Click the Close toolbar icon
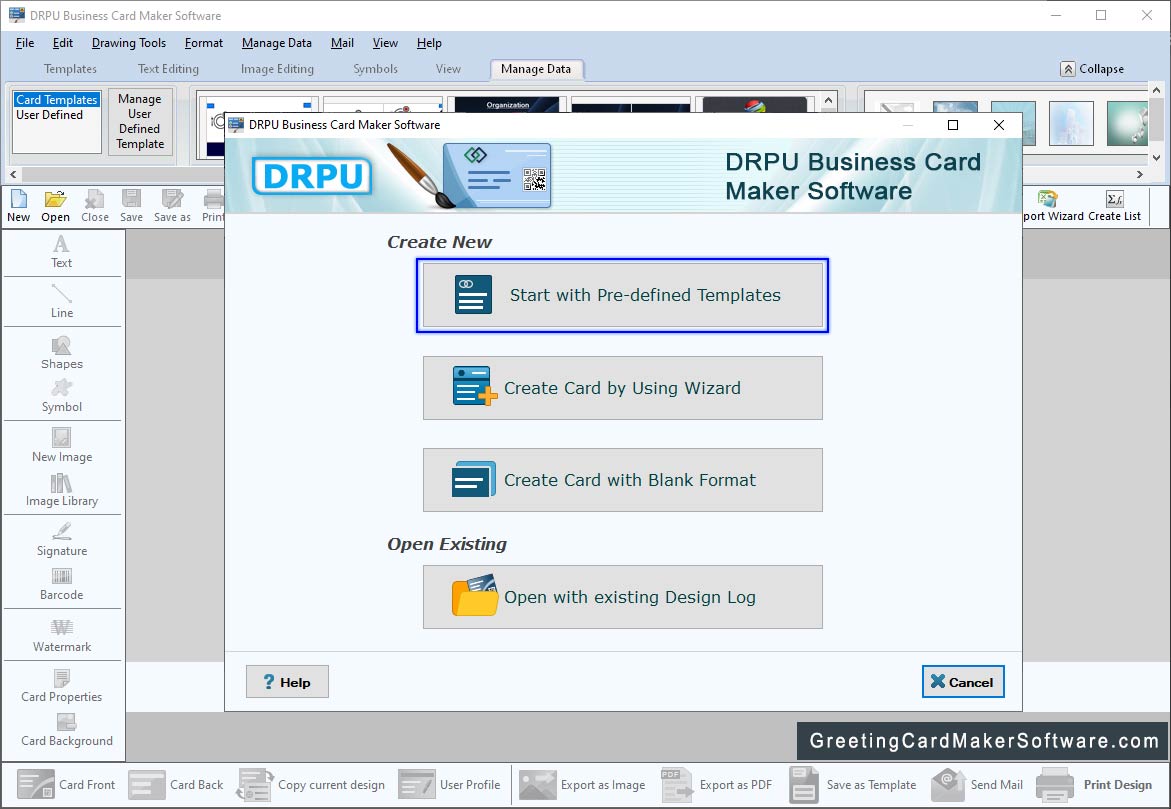 (x=95, y=206)
